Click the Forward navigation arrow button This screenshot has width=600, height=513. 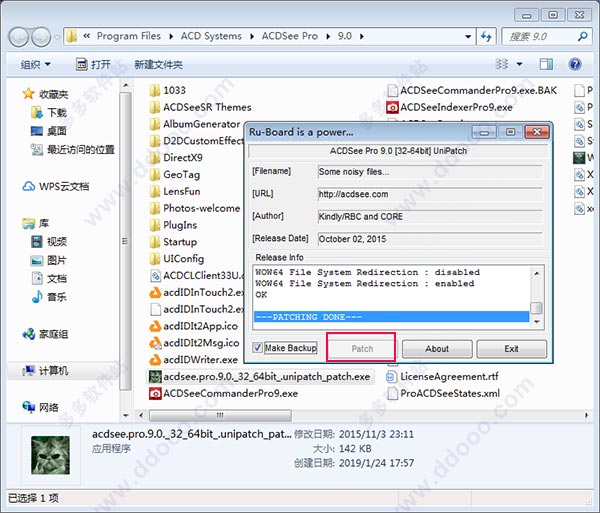coord(41,37)
